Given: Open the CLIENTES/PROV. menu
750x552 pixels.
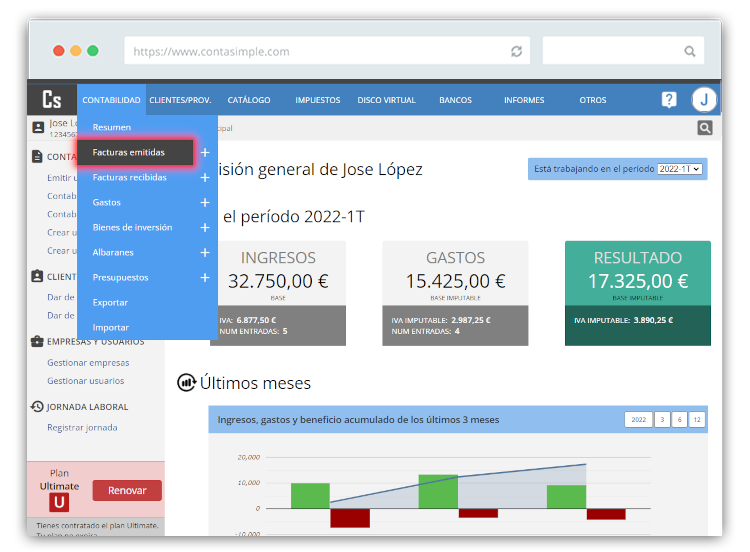Looking at the screenshot, I should point(180,100).
